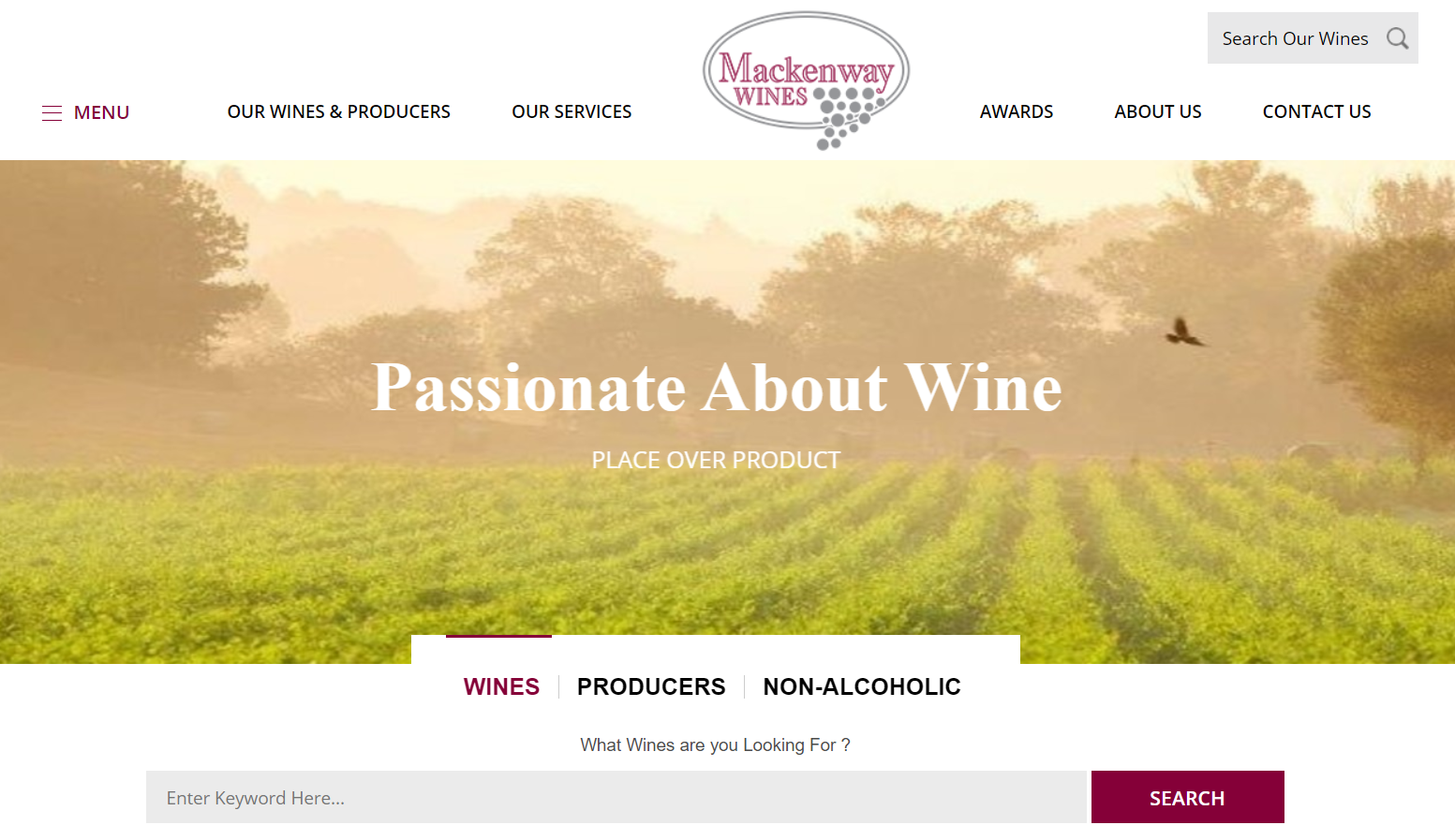This screenshot has width=1455, height=840.
Task: Select the Wines search tab
Action: point(501,686)
